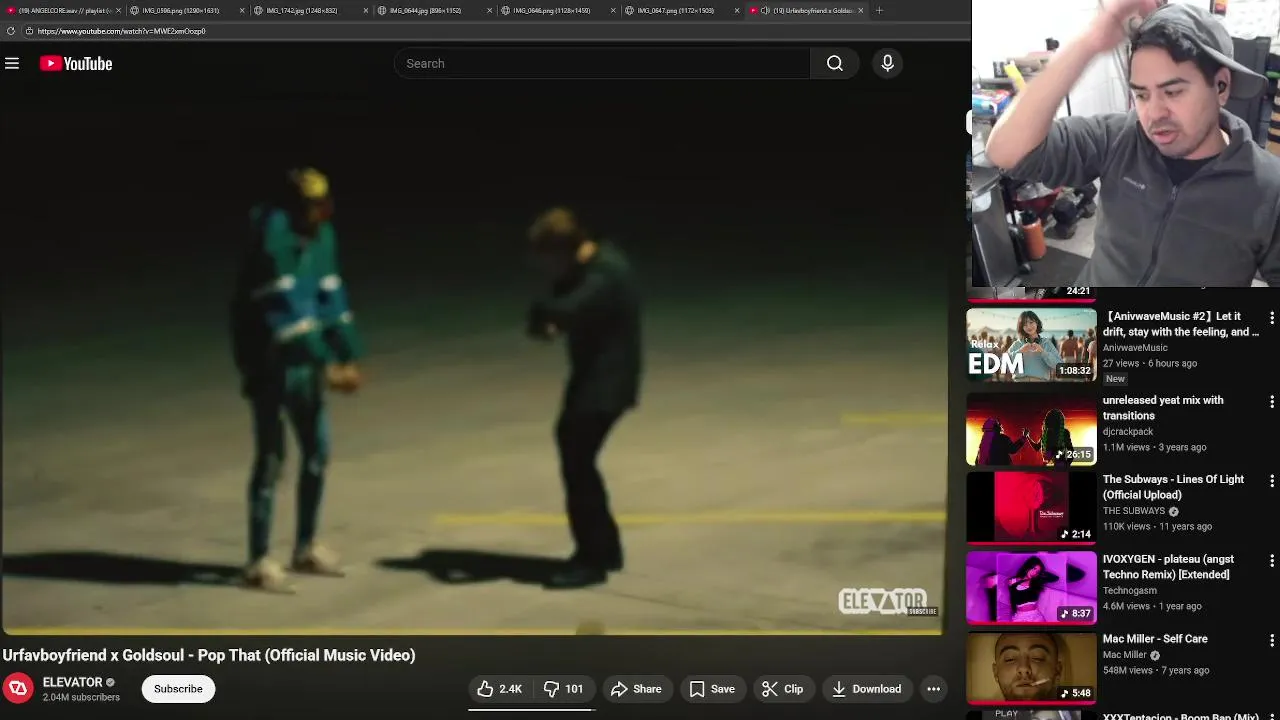Open the ELEVATOR channel name link

pyautogui.click(x=72, y=682)
